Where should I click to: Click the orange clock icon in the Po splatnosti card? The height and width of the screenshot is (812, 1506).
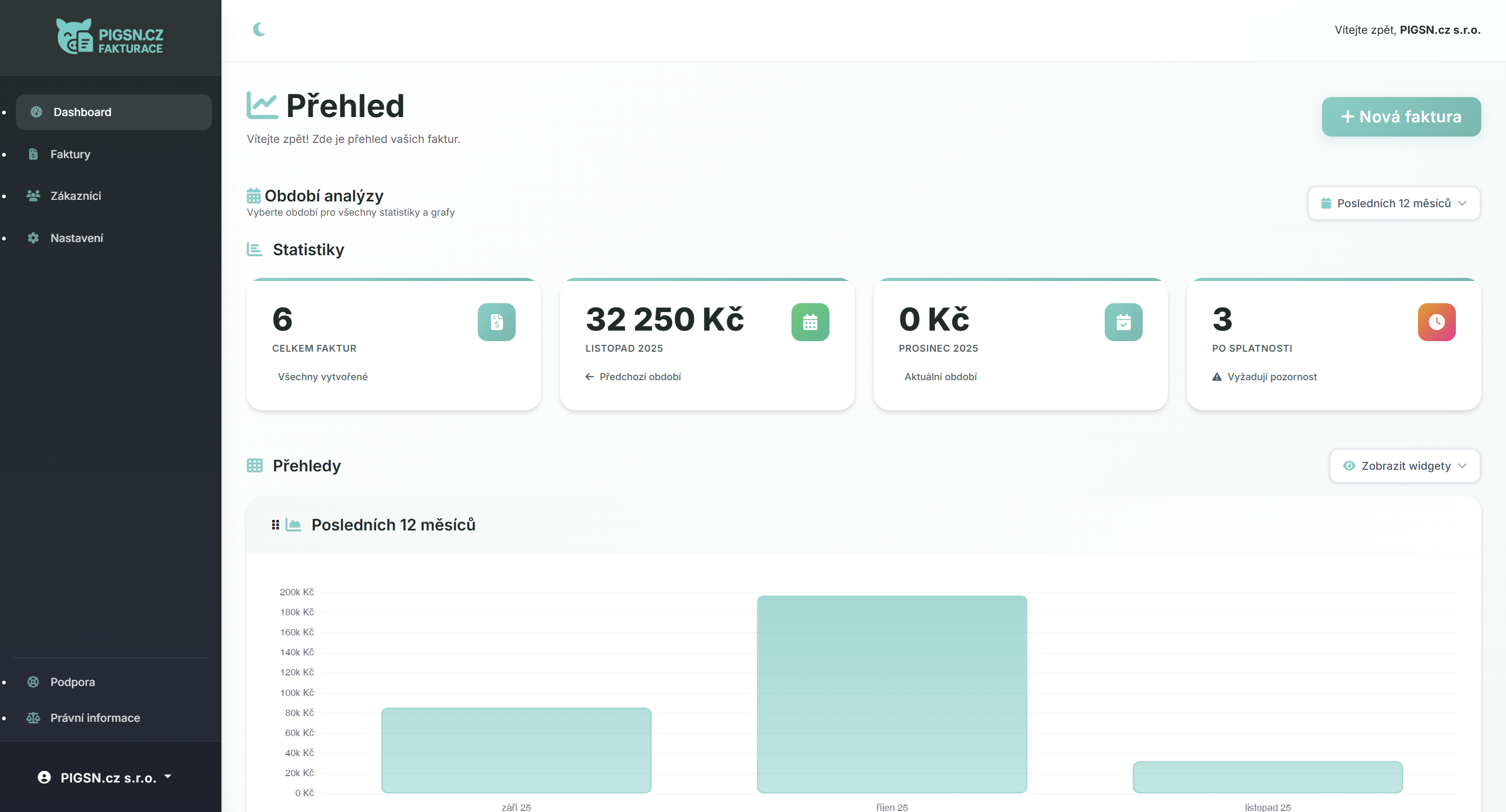tap(1436, 322)
